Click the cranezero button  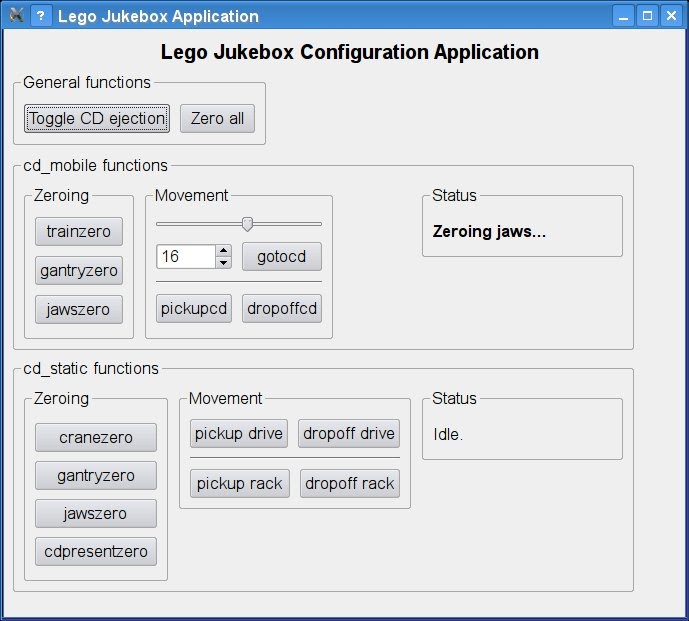coord(96,437)
